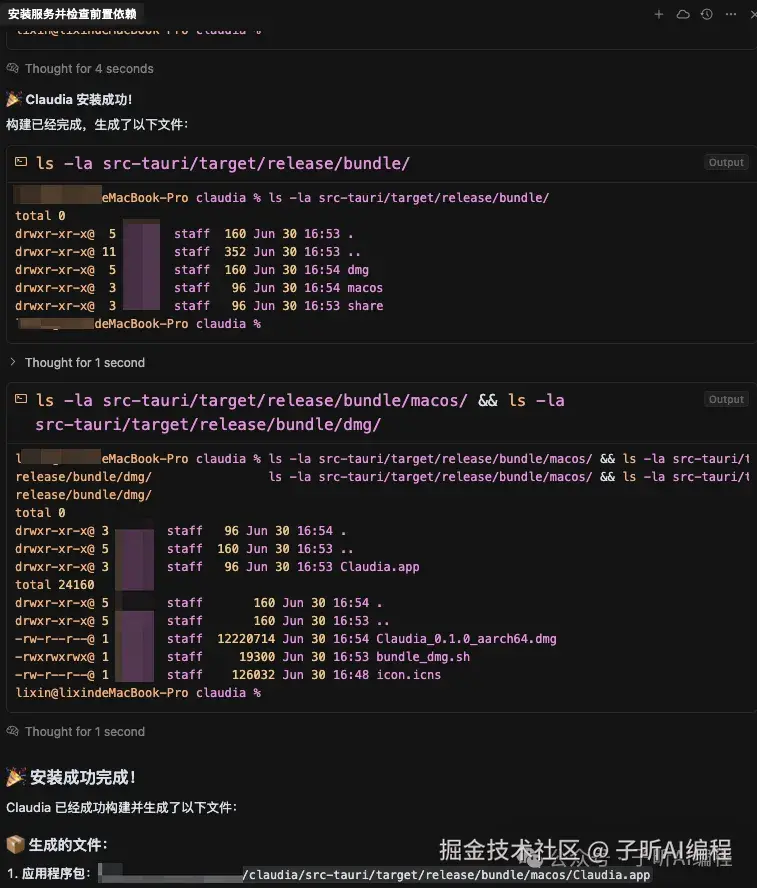Click terminal icon of 'ls -la src-tauri/target/release/bundle/' block
This screenshot has height=888, width=757.
(x=21, y=162)
